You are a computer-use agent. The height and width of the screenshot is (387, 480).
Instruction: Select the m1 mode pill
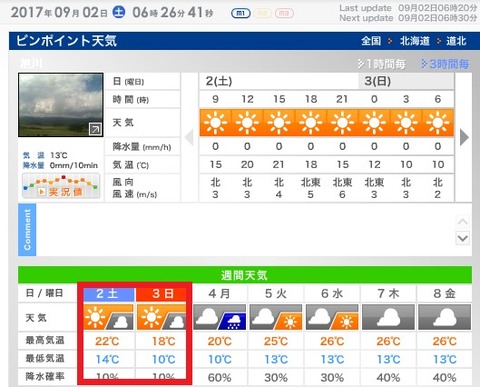tap(241, 13)
